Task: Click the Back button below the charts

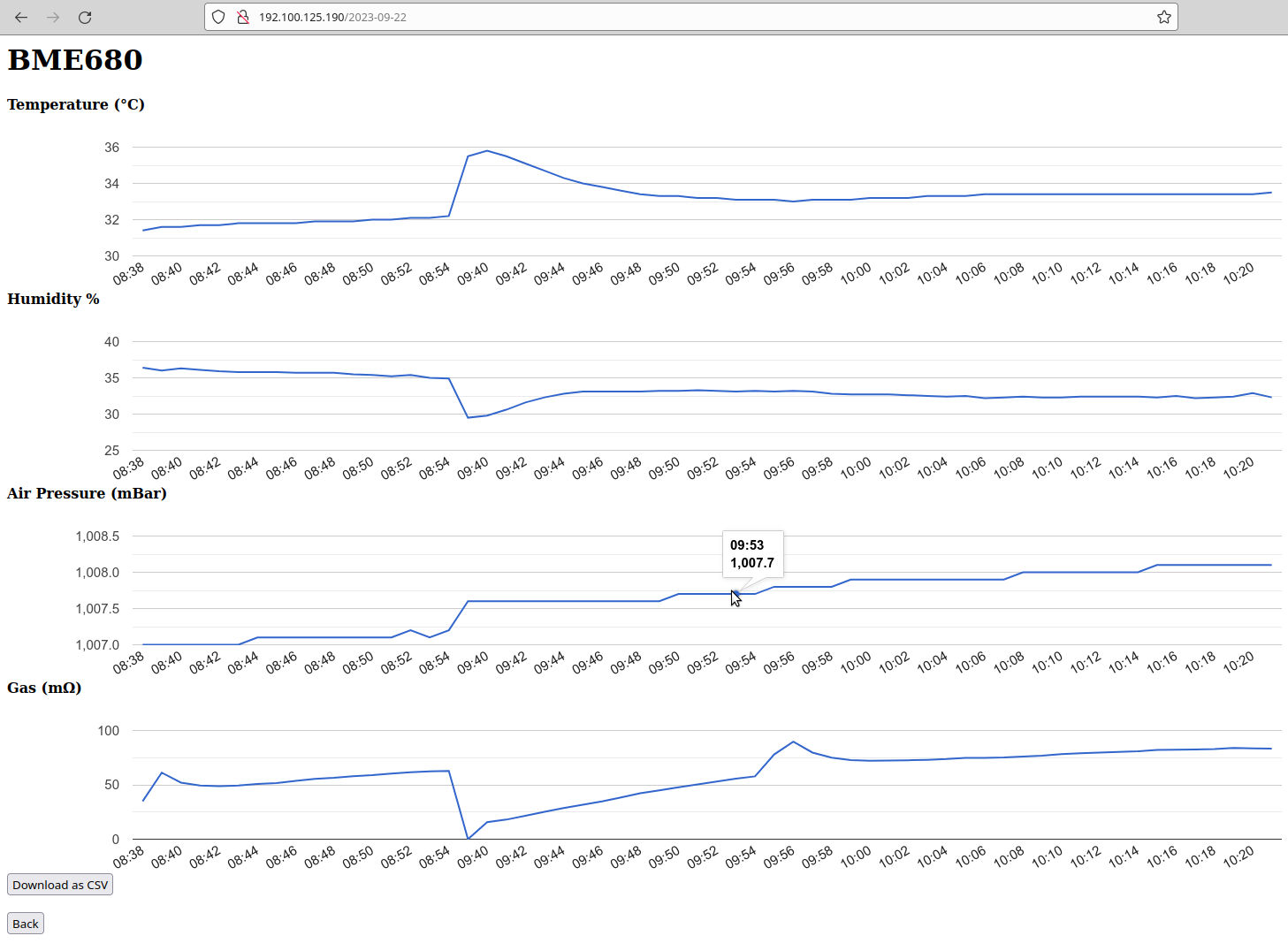Action: pyautogui.click(x=26, y=924)
